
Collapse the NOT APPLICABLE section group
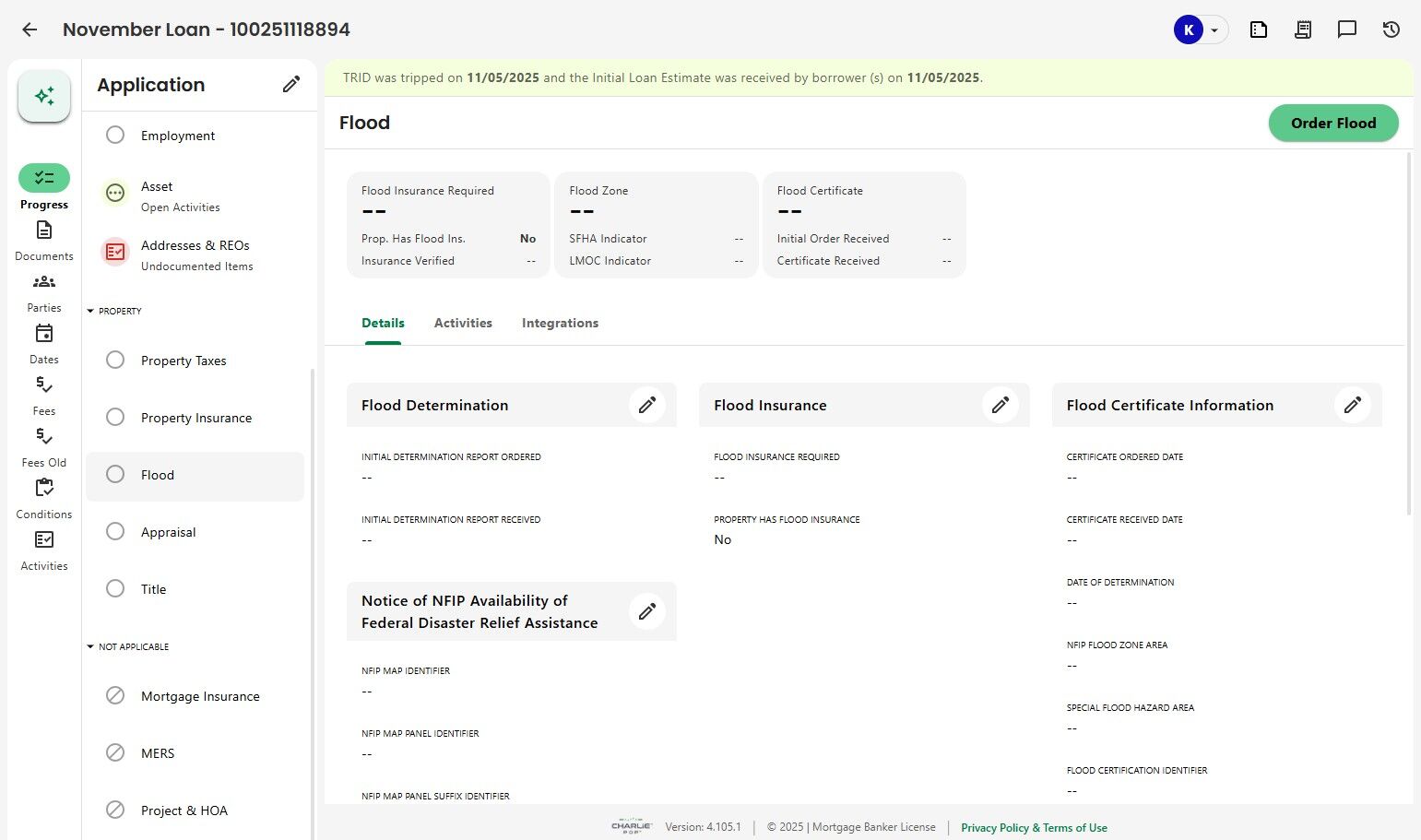pos(90,647)
